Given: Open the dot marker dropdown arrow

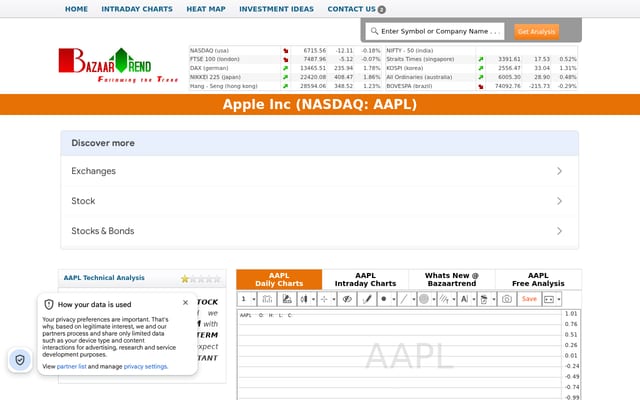Looking at the screenshot, I should tap(393, 299).
